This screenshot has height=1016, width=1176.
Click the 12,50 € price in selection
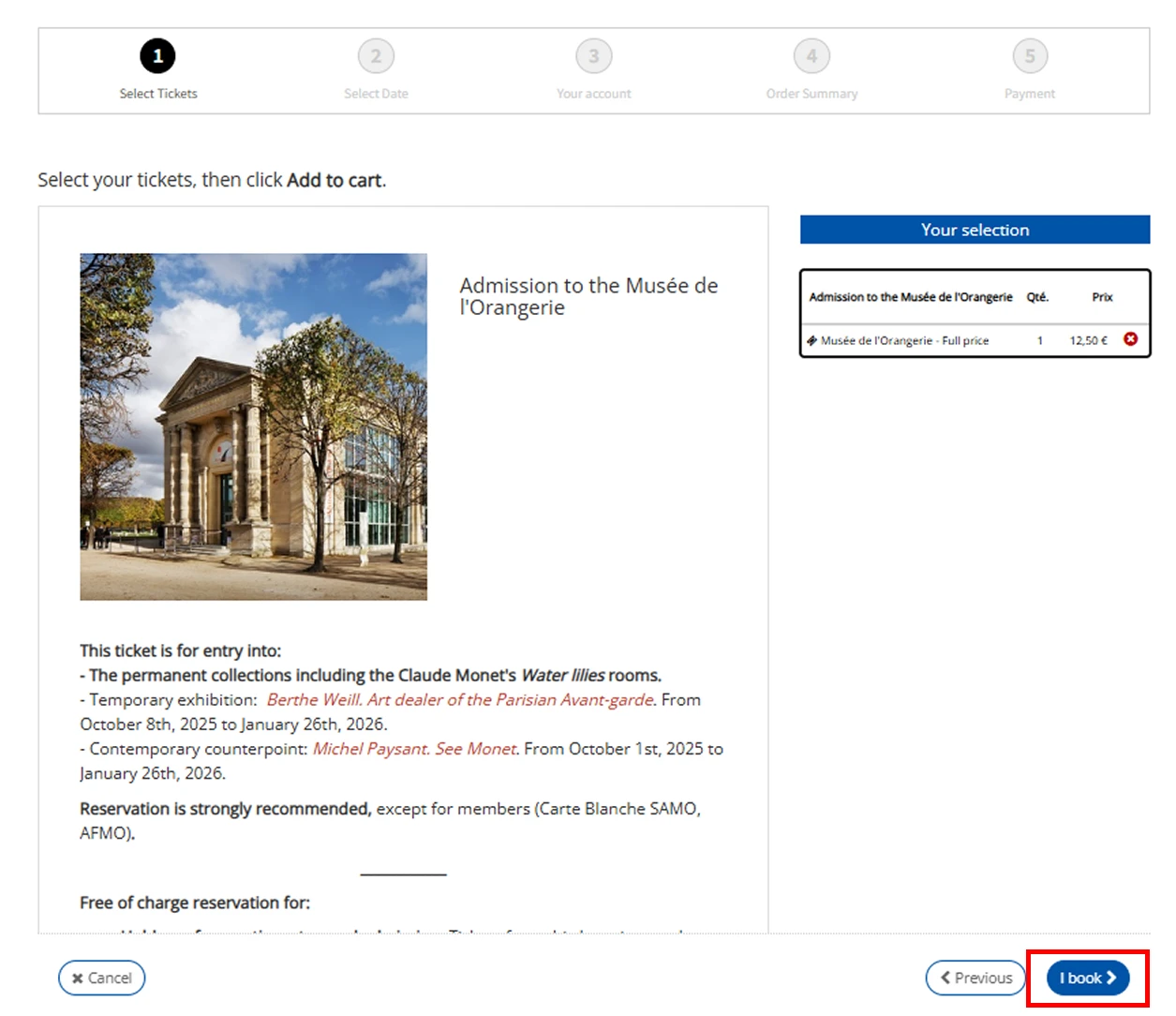click(x=1088, y=340)
